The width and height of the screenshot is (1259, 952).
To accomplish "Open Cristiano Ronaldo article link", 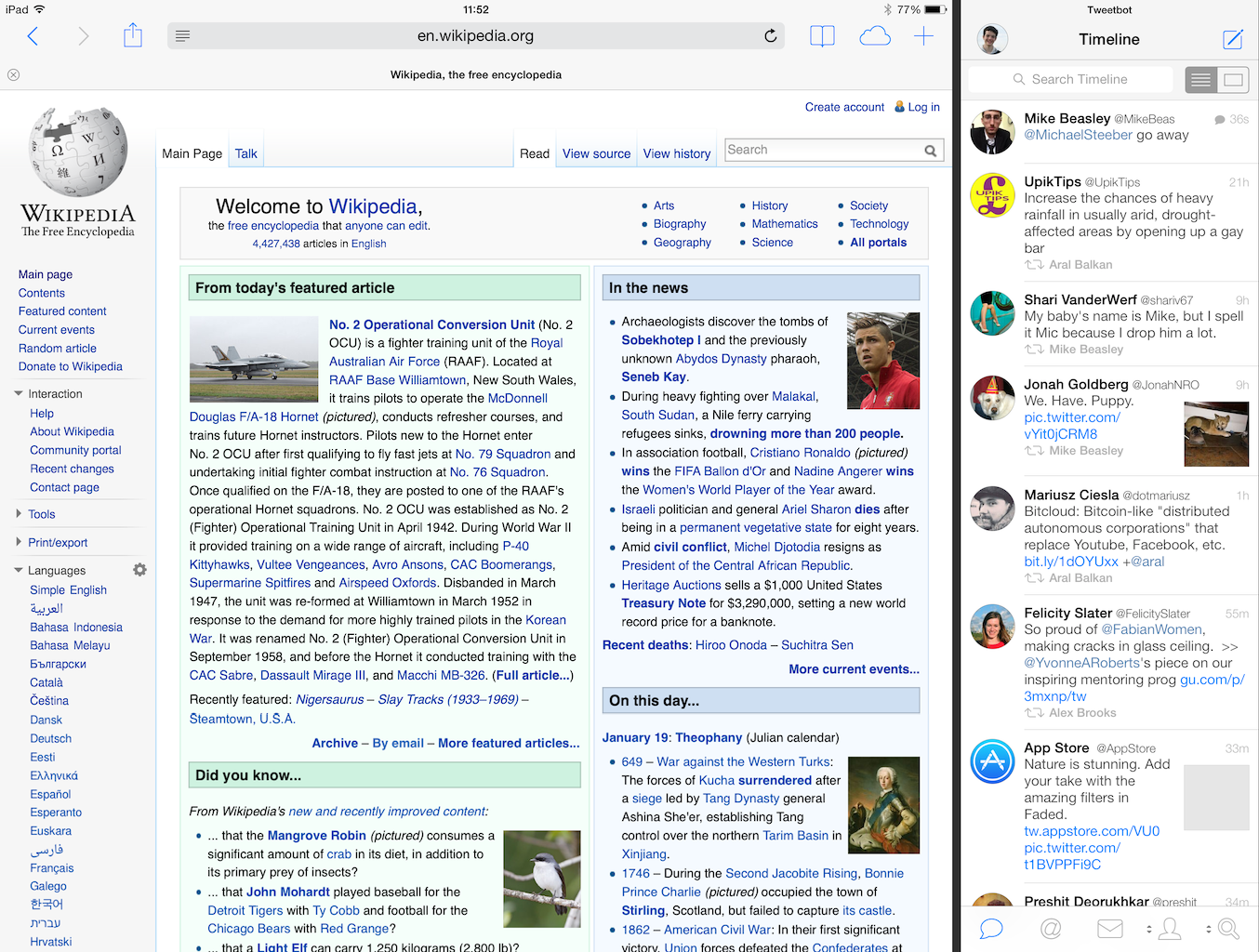I will point(801,453).
